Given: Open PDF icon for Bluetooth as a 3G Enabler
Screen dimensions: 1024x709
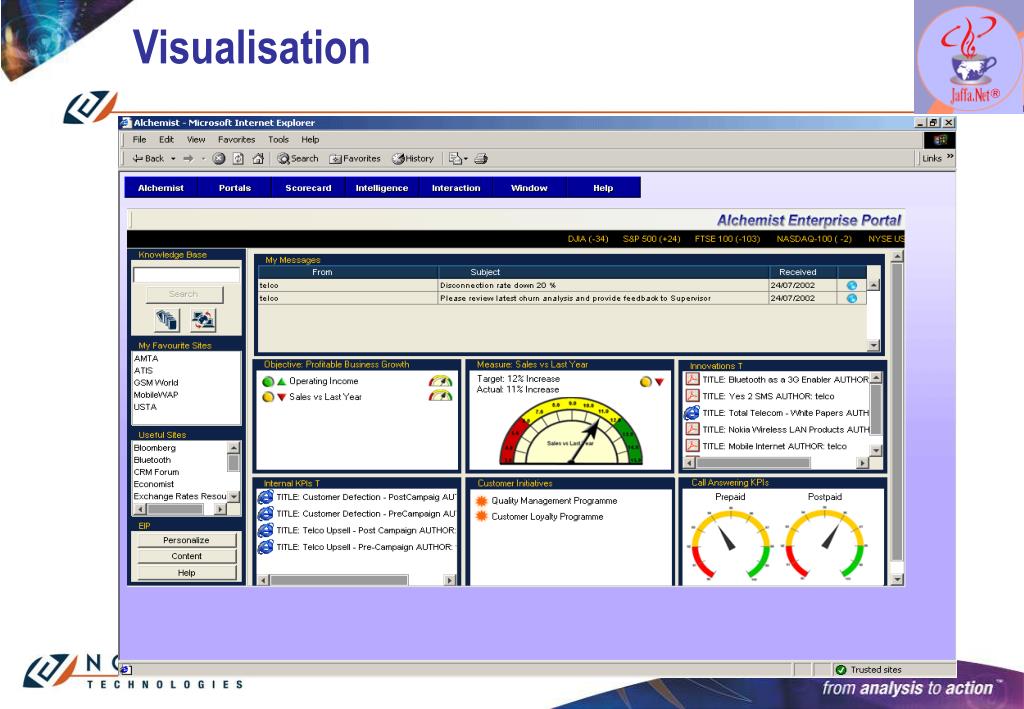Looking at the screenshot, I should (692, 379).
